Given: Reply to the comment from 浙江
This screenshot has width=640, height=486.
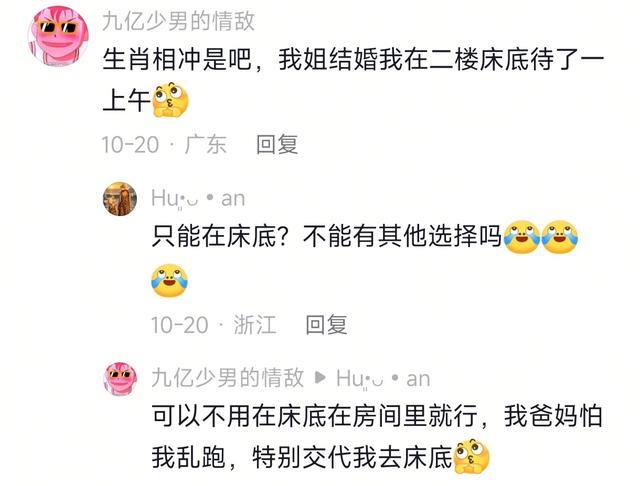Looking at the screenshot, I should point(327,325).
